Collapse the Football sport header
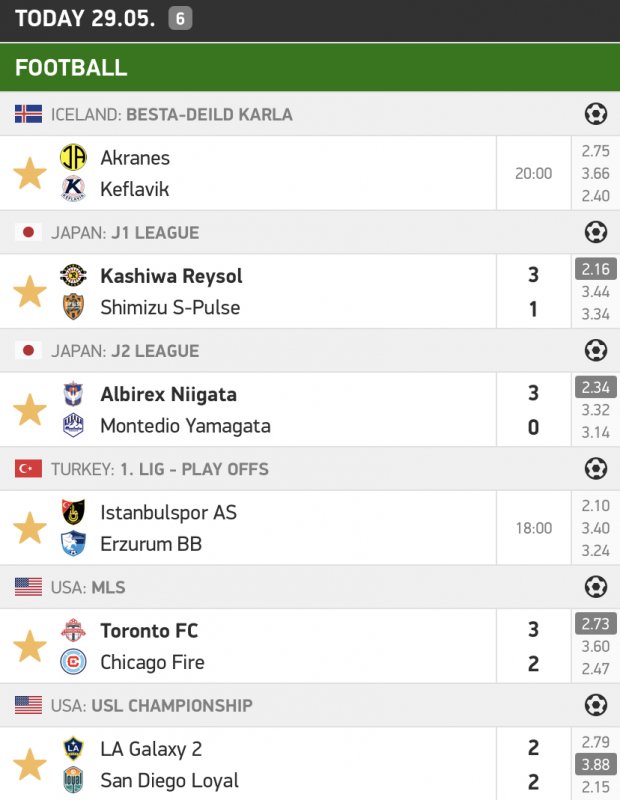620x800 pixels. (x=310, y=68)
